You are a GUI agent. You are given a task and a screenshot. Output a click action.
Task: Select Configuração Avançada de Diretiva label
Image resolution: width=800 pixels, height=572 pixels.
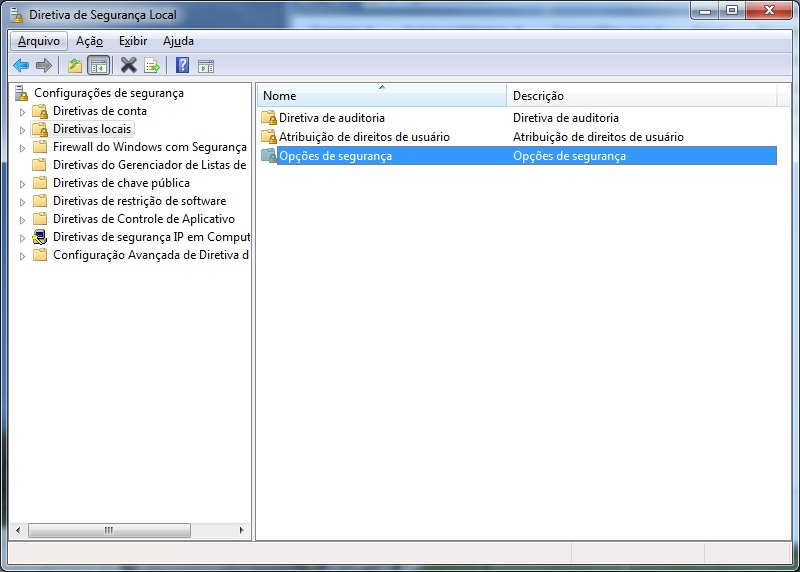point(151,255)
